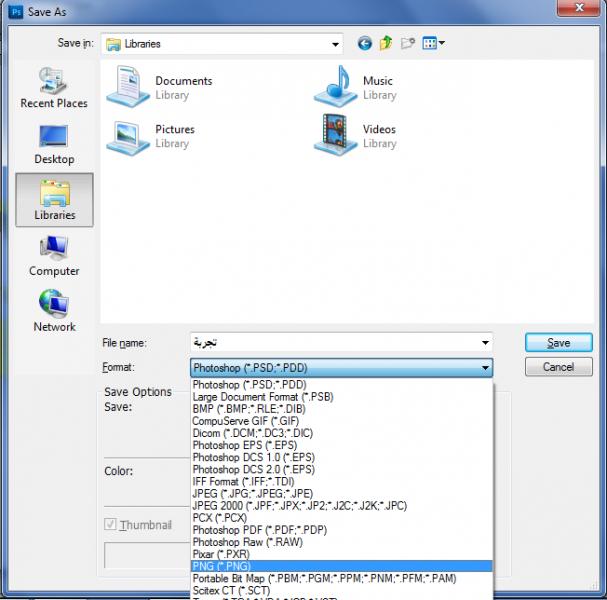
Task: Choose Portable Bit Map format
Action: [342, 578]
